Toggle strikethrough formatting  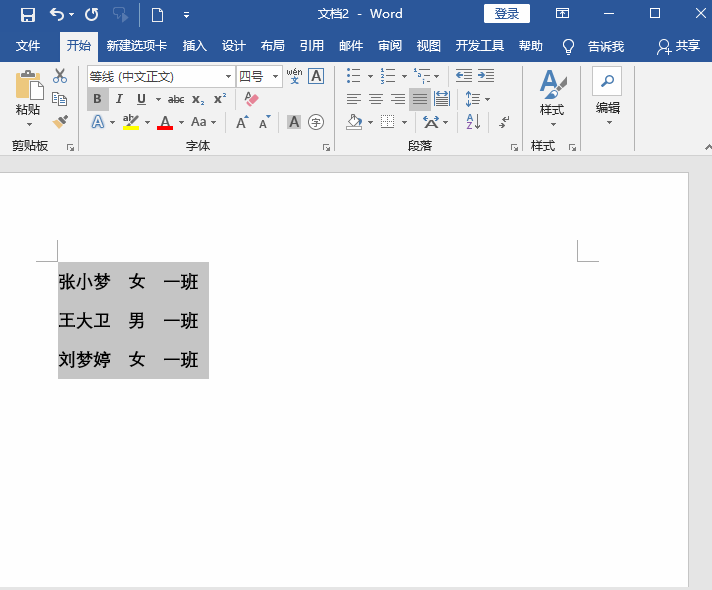click(176, 99)
